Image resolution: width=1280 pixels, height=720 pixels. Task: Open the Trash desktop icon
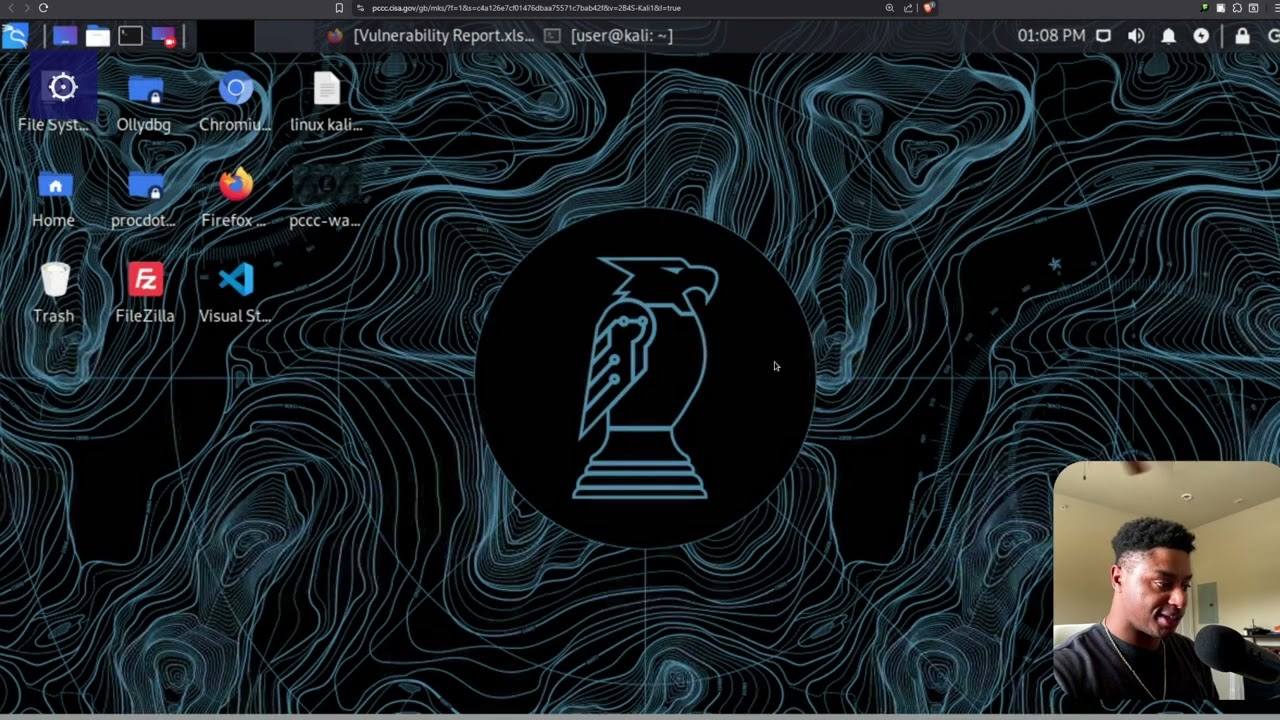pos(53,293)
